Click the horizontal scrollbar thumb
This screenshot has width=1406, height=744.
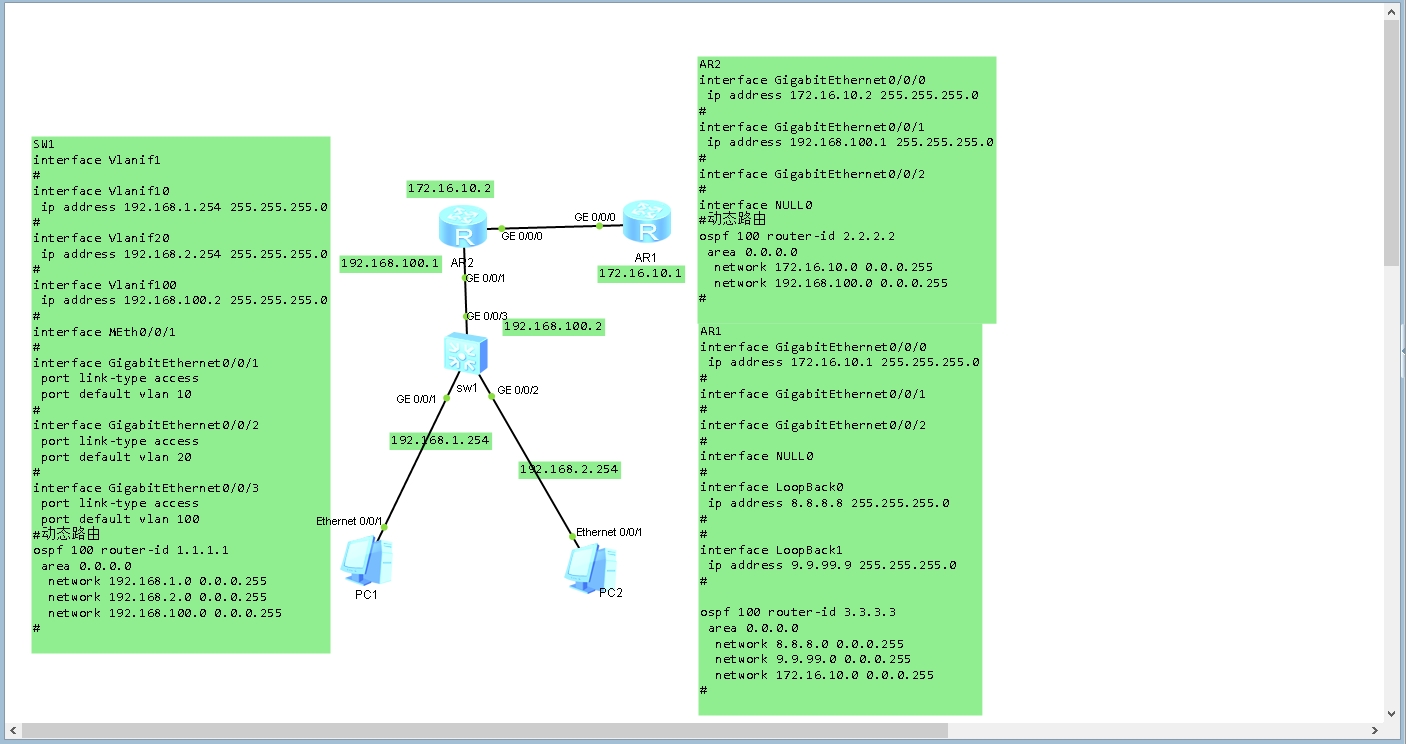click(480, 731)
